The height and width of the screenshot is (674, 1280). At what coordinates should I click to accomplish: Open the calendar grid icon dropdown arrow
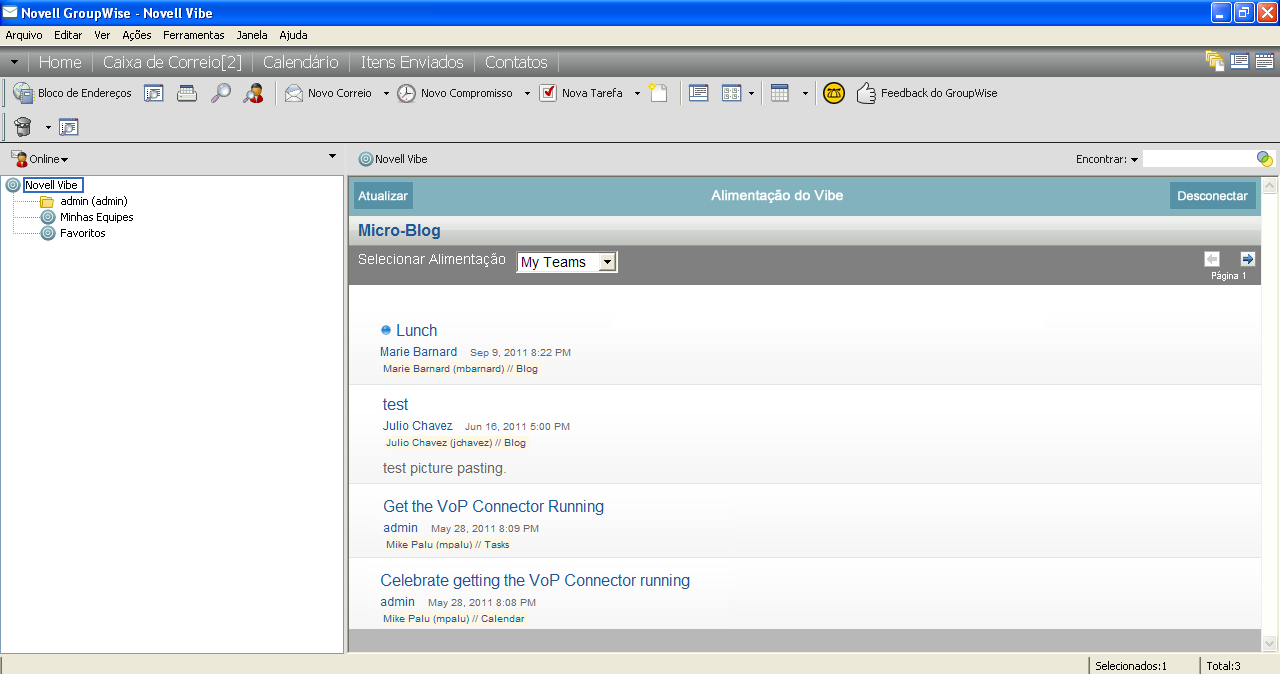[x=805, y=93]
